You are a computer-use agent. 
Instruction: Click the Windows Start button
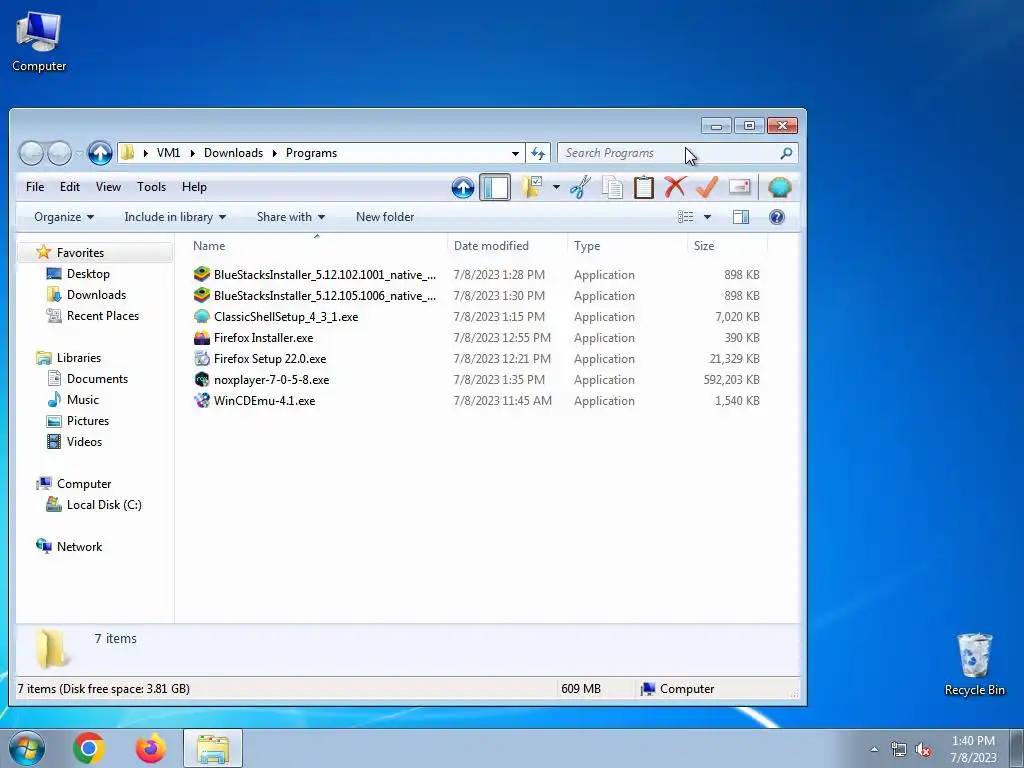click(x=26, y=748)
